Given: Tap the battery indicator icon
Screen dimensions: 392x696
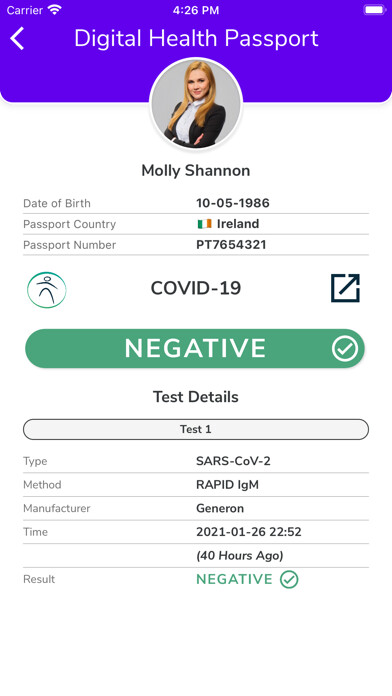Looking at the screenshot, I should (x=375, y=10).
